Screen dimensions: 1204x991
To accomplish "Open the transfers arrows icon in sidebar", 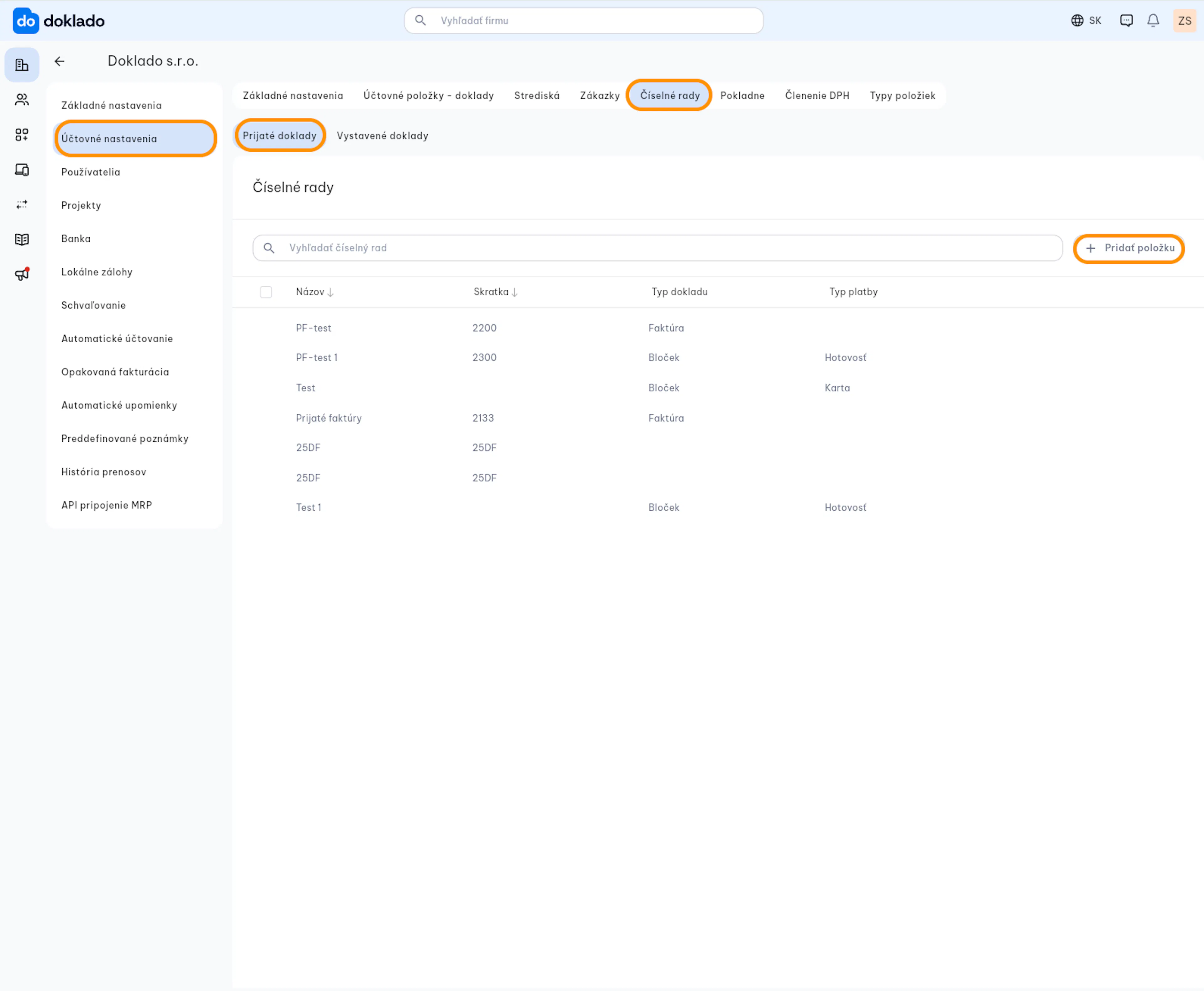I will point(22,204).
